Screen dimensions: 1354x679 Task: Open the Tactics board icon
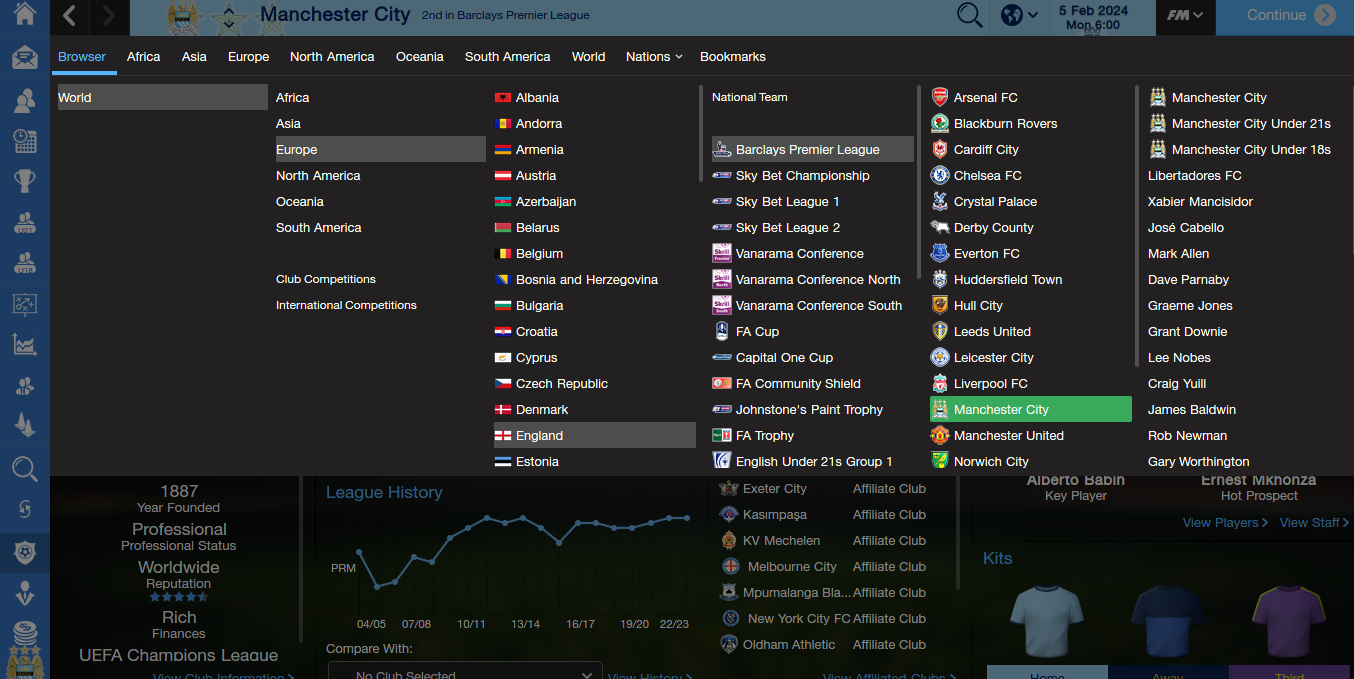tap(25, 304)
